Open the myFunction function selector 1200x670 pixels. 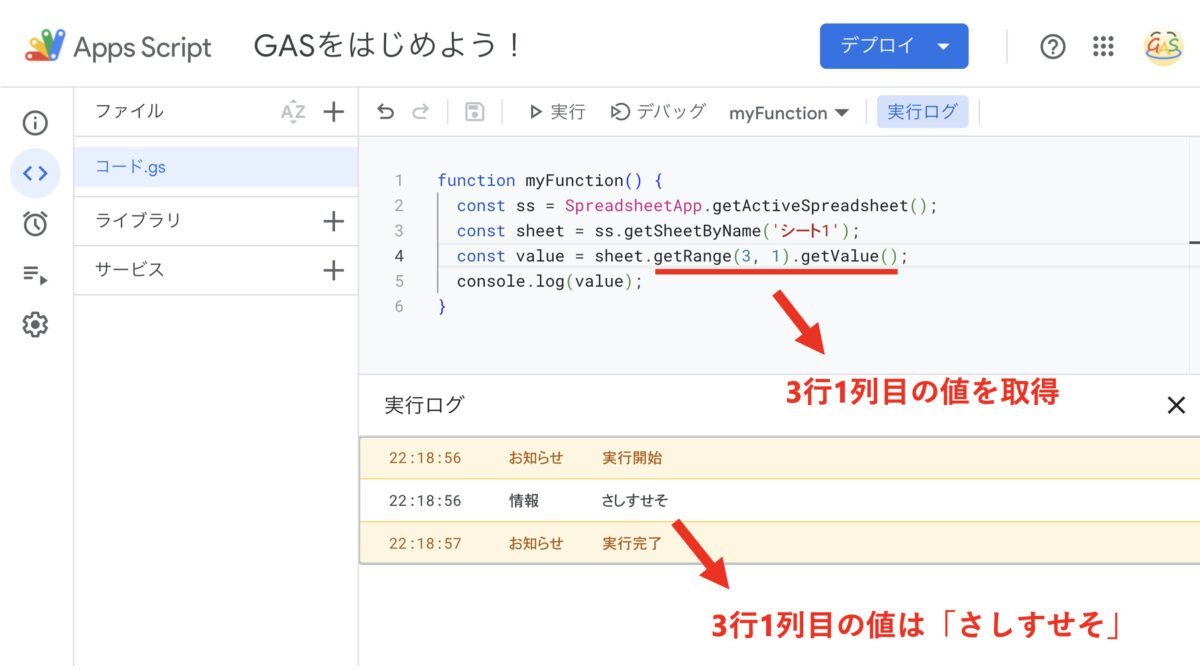point(789,111)
